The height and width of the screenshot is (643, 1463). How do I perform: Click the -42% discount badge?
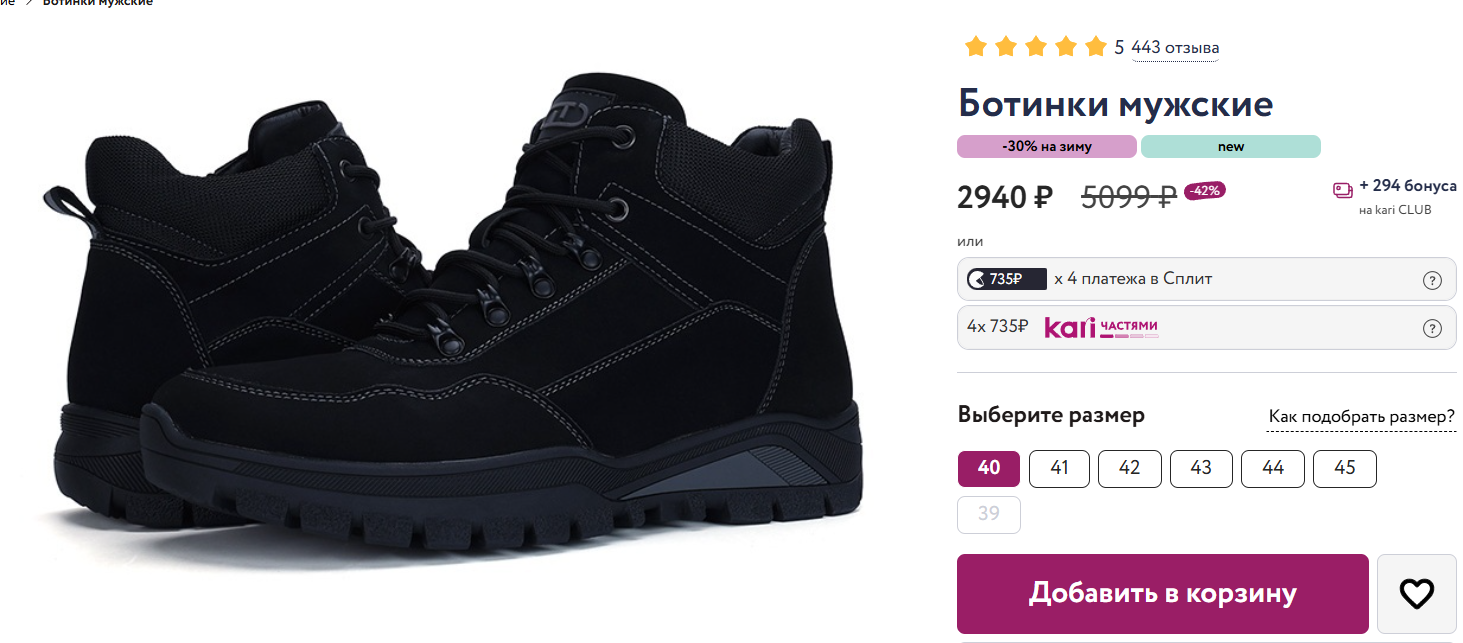pyautogui.click(x=1205, y=190)
